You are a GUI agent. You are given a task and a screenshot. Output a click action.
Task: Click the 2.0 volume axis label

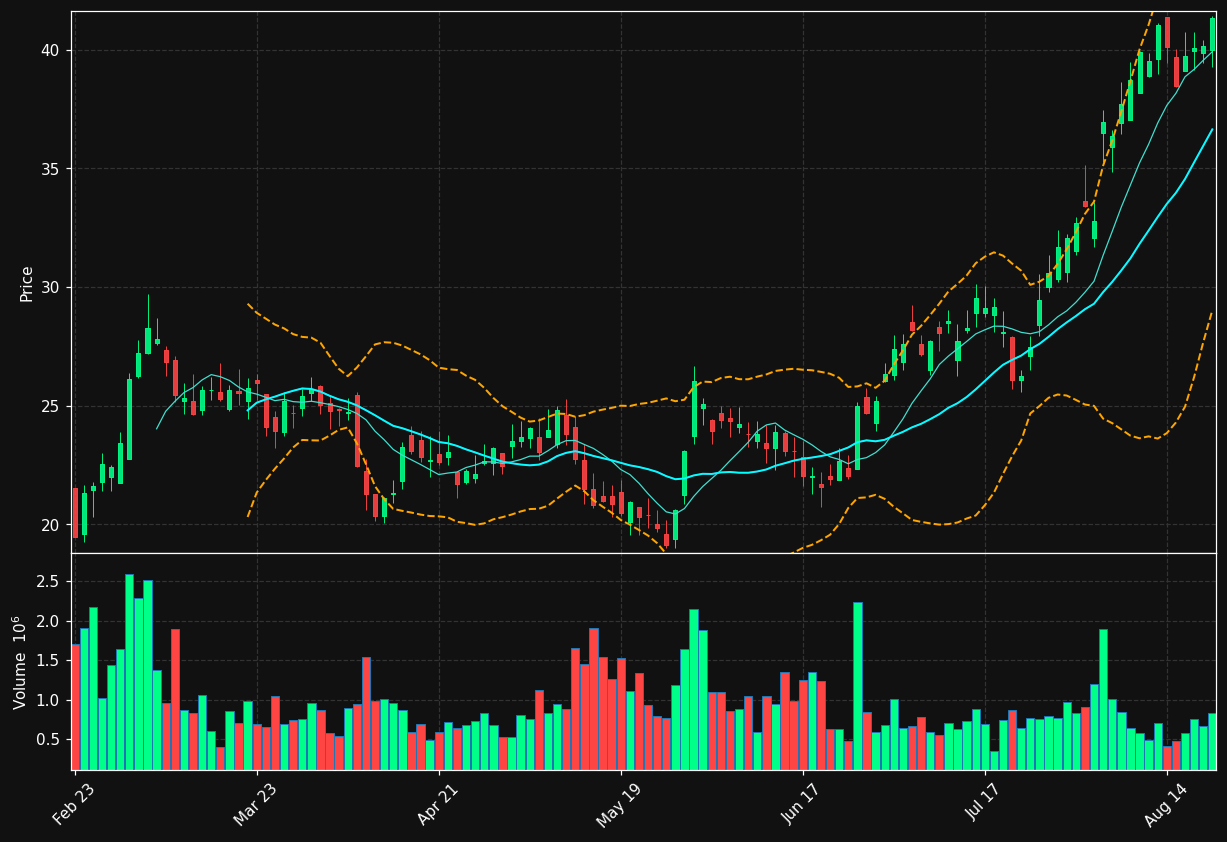point(49,621)
